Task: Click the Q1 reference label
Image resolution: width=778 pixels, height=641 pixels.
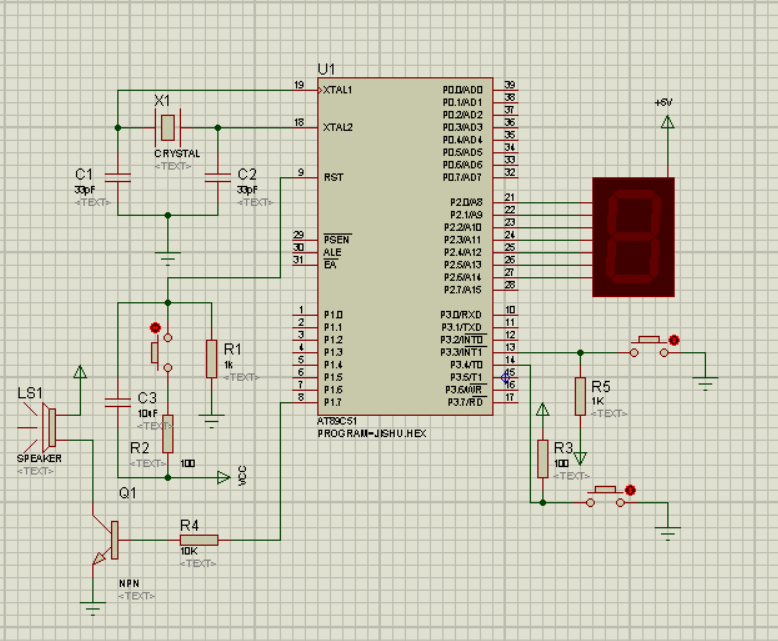Action: (x=128, y=493)
